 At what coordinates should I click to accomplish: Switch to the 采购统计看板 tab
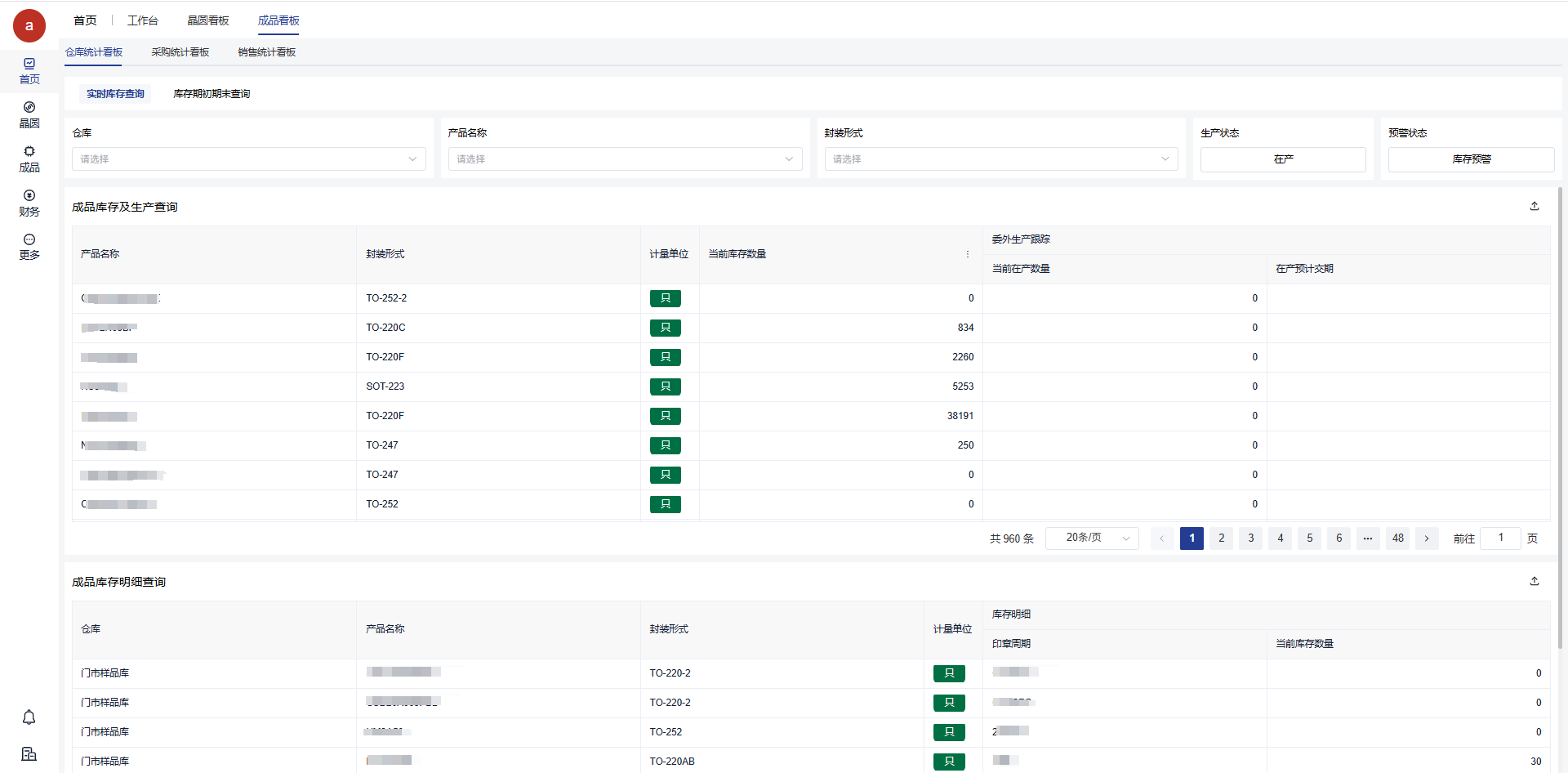point(180,52)
